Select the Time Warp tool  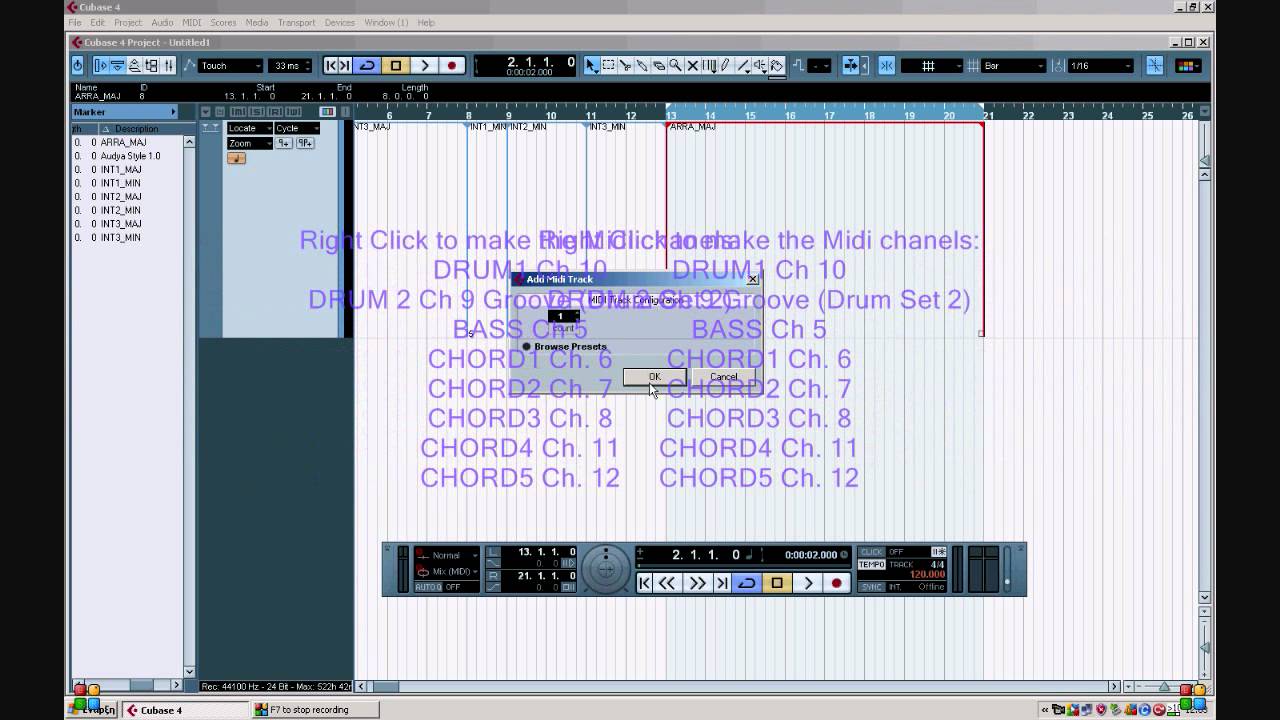pyautogui.click(x=709, y=66)
